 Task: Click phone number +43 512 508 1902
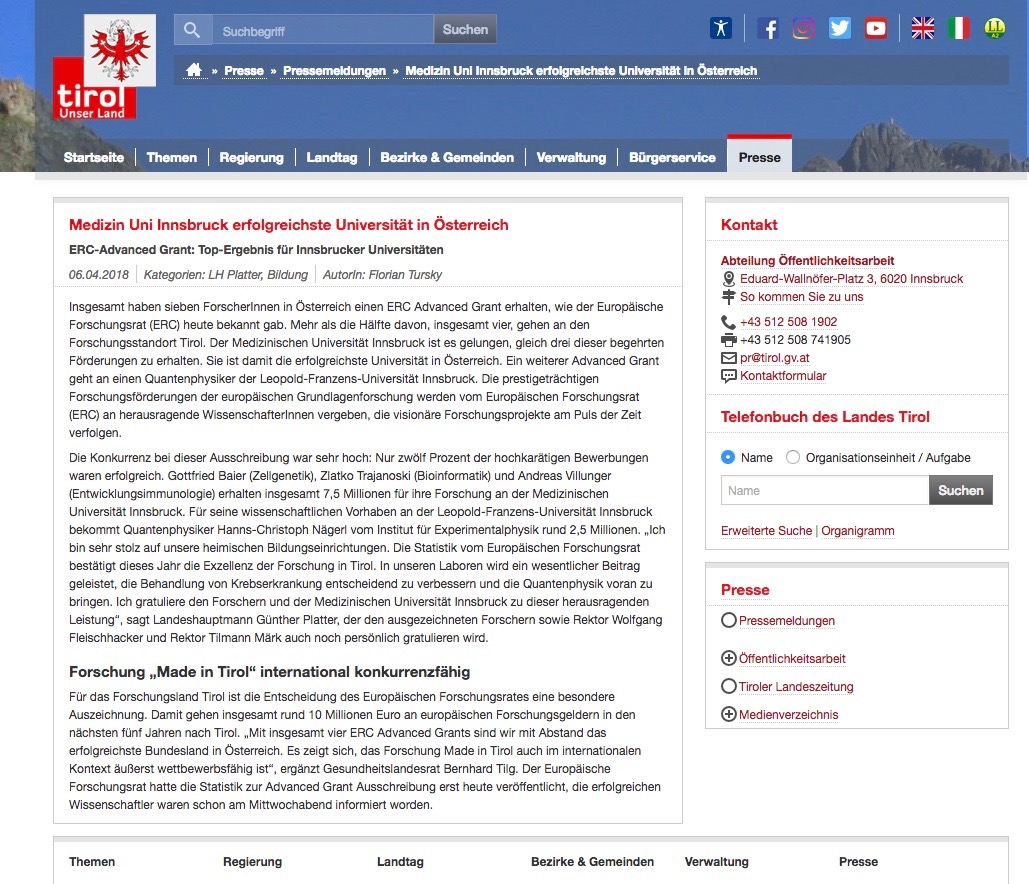point(788,322)
